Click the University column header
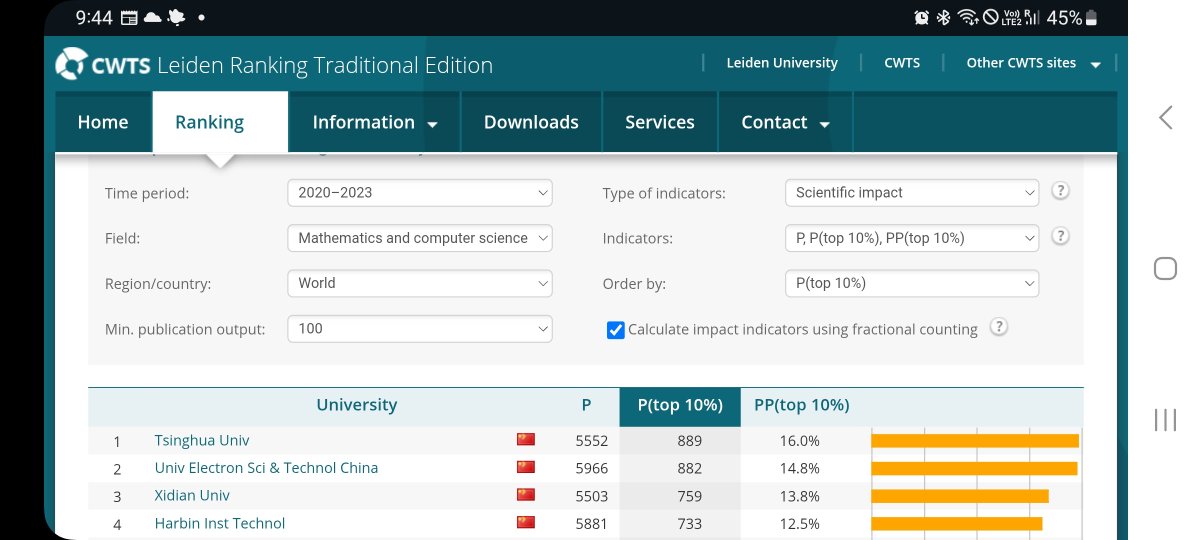1200x540 pixels. click(357, 405)
